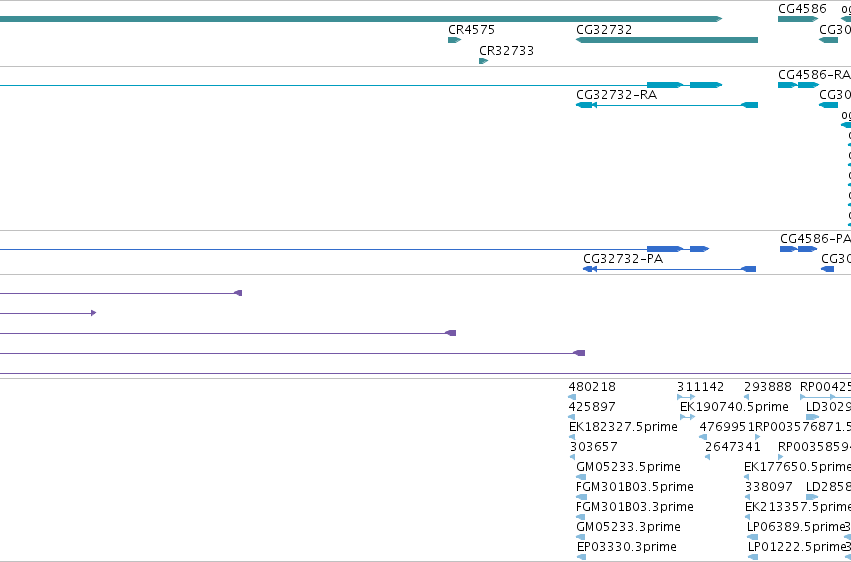
Task: Open the GM05233.5prime EST label
Action: [x=628, y=467]
